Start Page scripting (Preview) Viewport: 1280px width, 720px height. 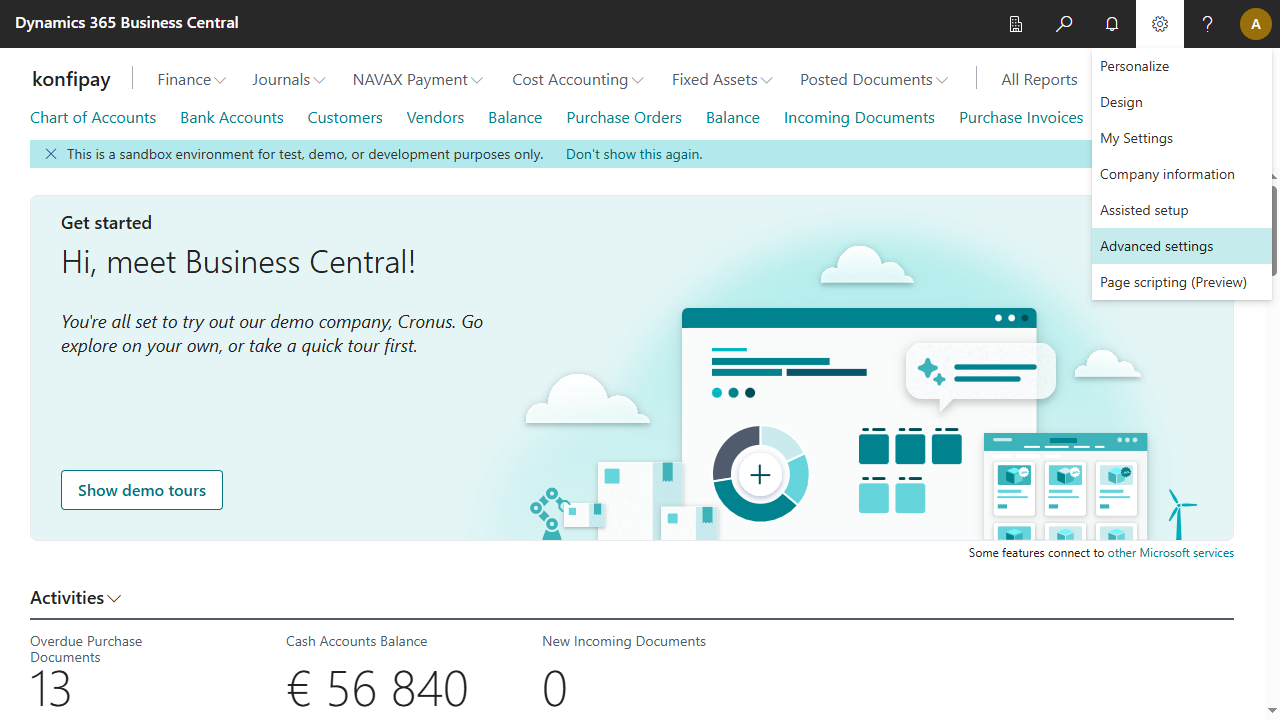point(1182,282)
